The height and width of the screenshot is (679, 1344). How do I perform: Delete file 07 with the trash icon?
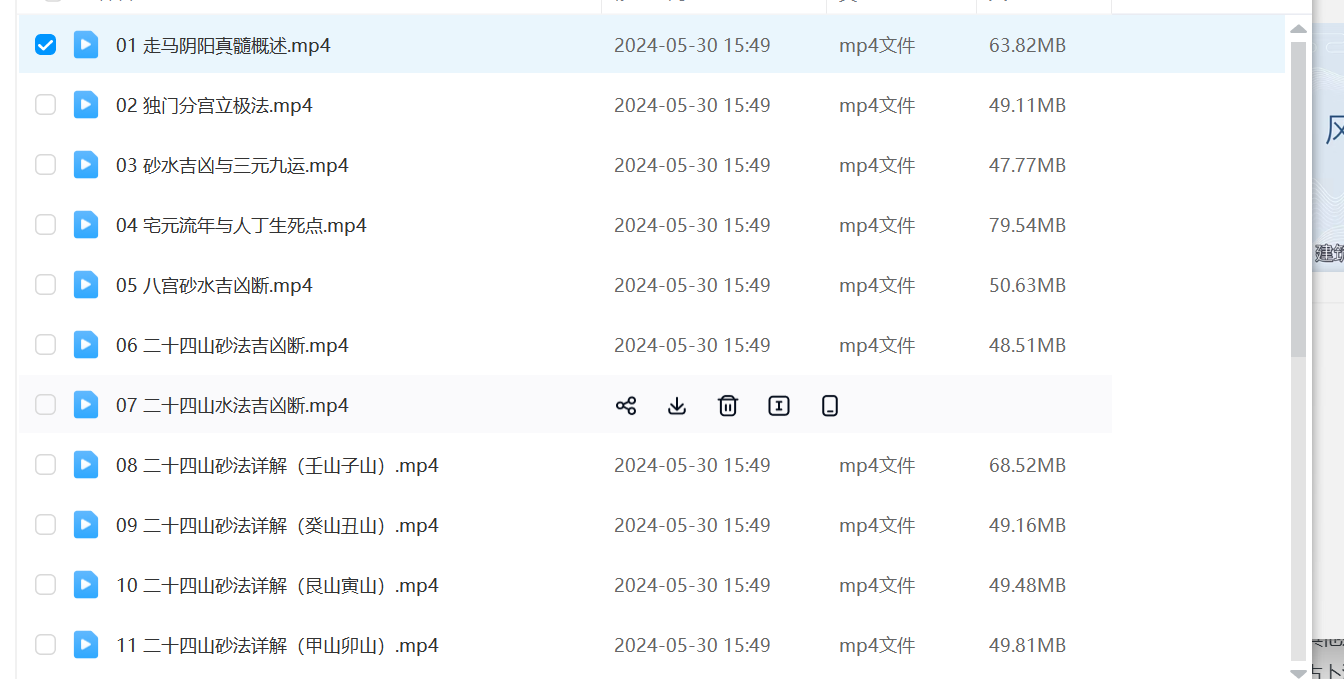coord(728,405)
